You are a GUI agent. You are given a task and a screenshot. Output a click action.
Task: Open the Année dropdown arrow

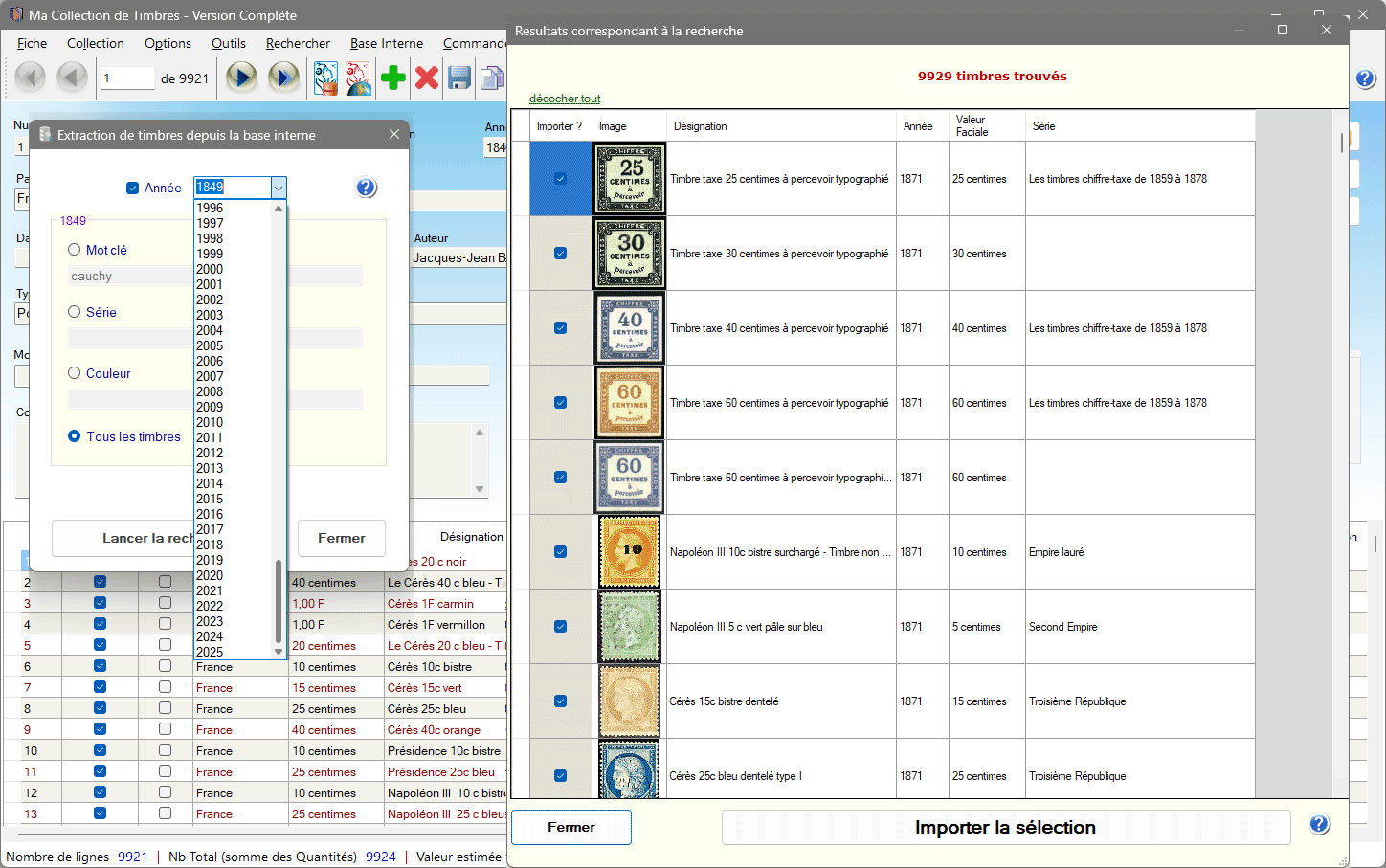coord(278,188)
